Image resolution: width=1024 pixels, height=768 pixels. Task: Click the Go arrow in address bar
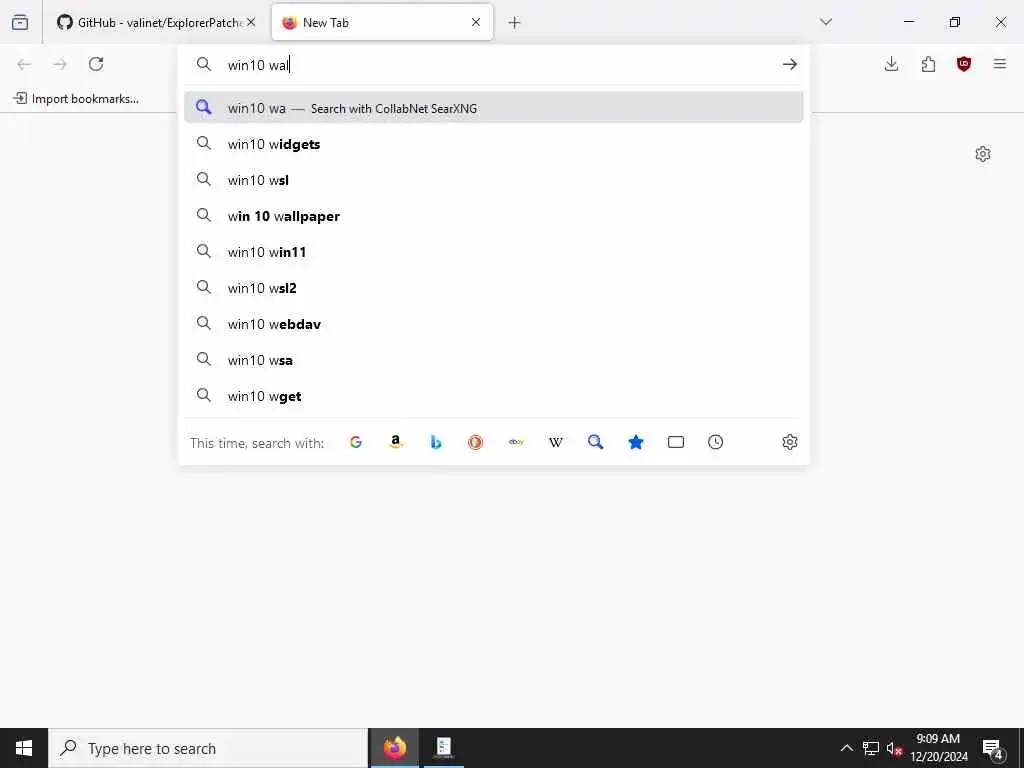(790, 64)
